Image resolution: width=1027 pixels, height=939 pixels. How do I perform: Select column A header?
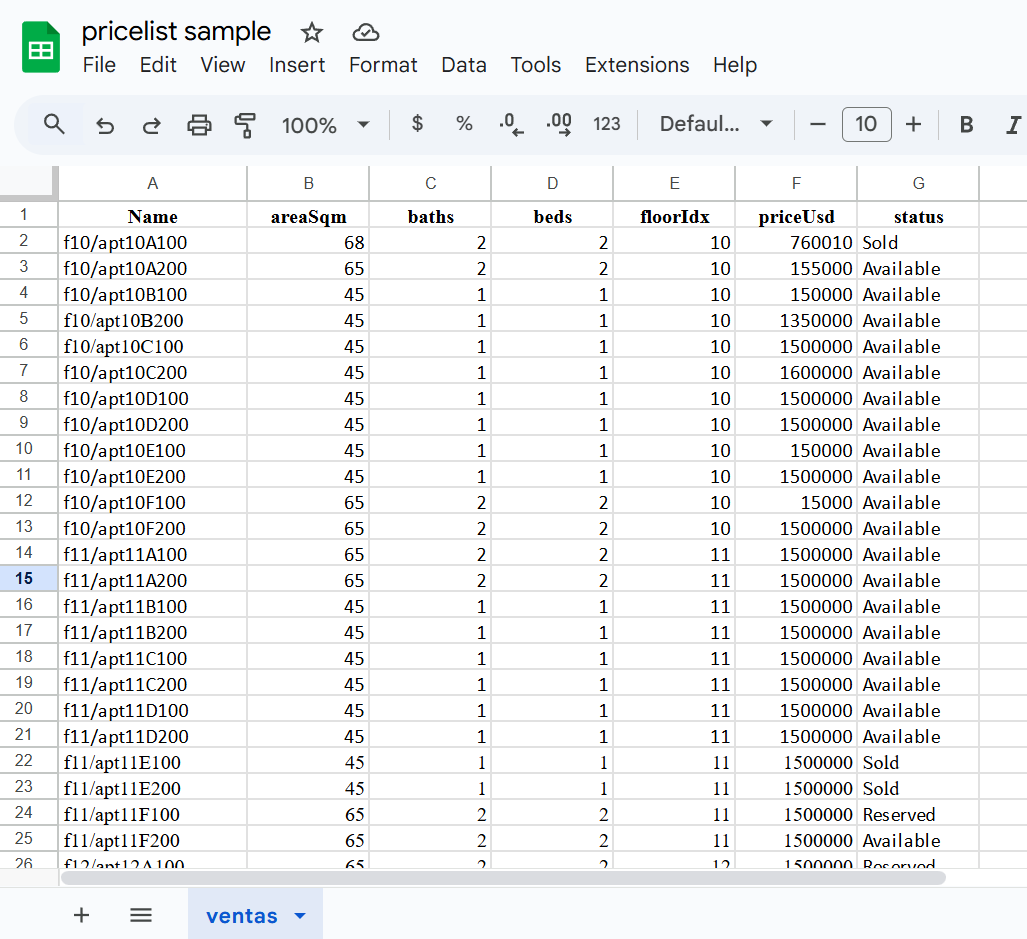point(153,183)
